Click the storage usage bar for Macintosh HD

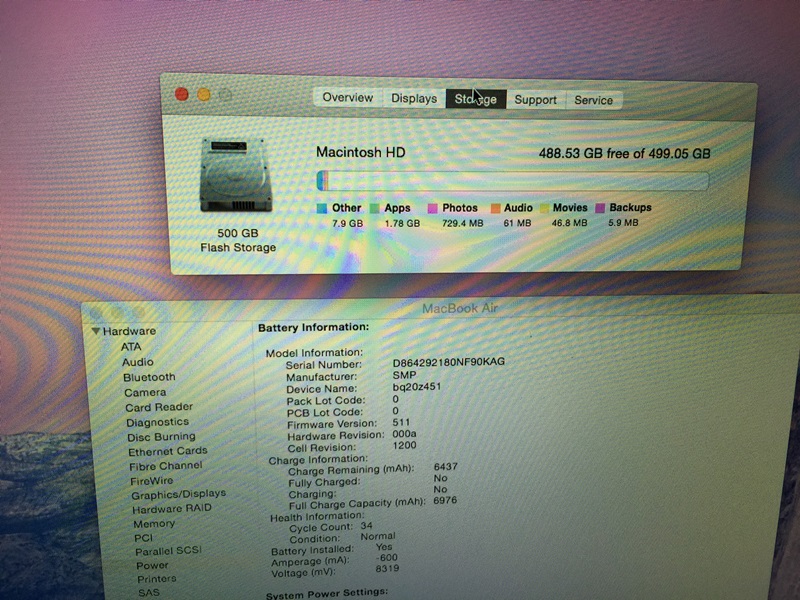coord(512,181)
